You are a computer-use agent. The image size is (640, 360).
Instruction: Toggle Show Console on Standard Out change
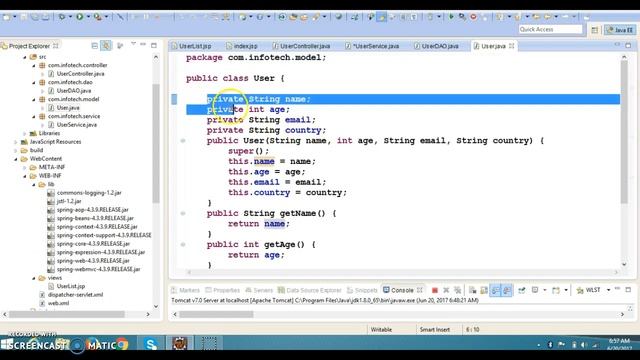click(x=496, y=290)
